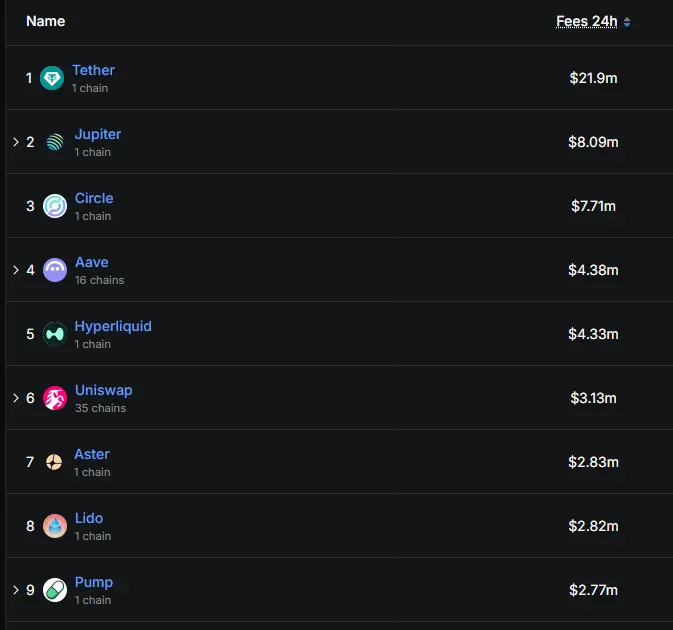Click the Hyperliquid logo icon

pos(55,334)
